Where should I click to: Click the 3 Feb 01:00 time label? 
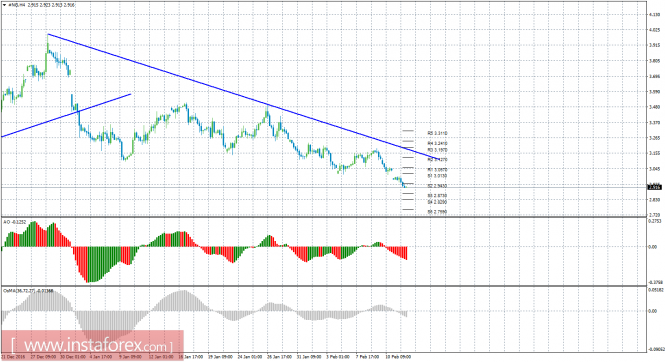point(338,357)
